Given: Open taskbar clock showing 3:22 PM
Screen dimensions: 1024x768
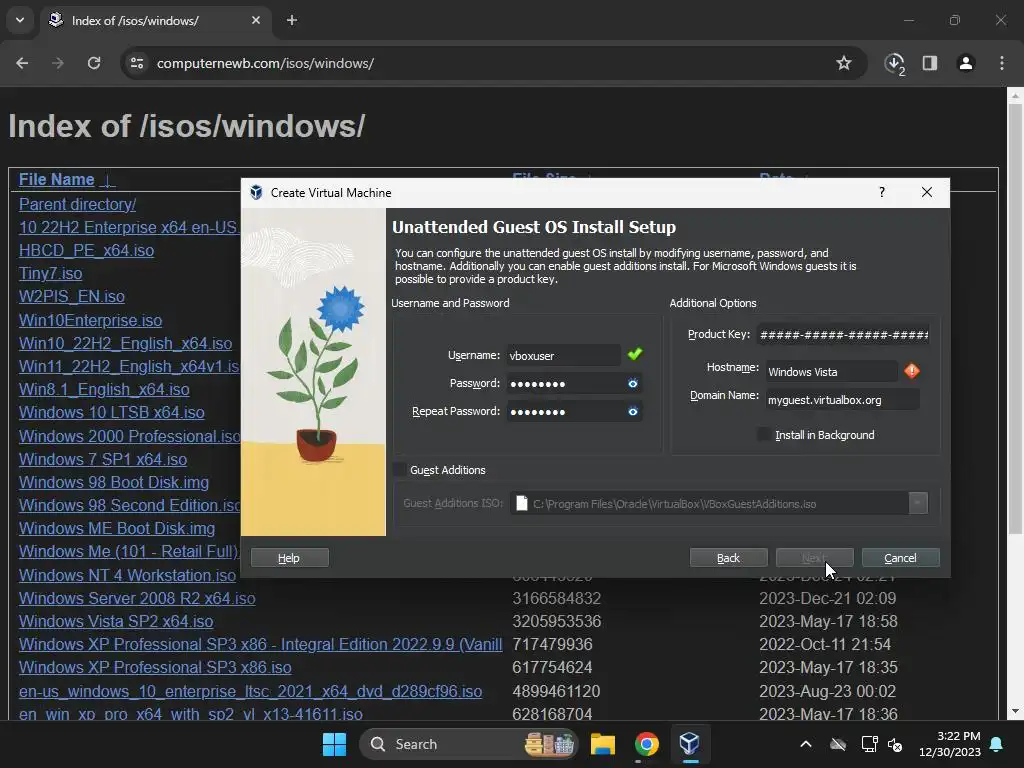Looking at the screenshot, I should (x=950, y=744).
